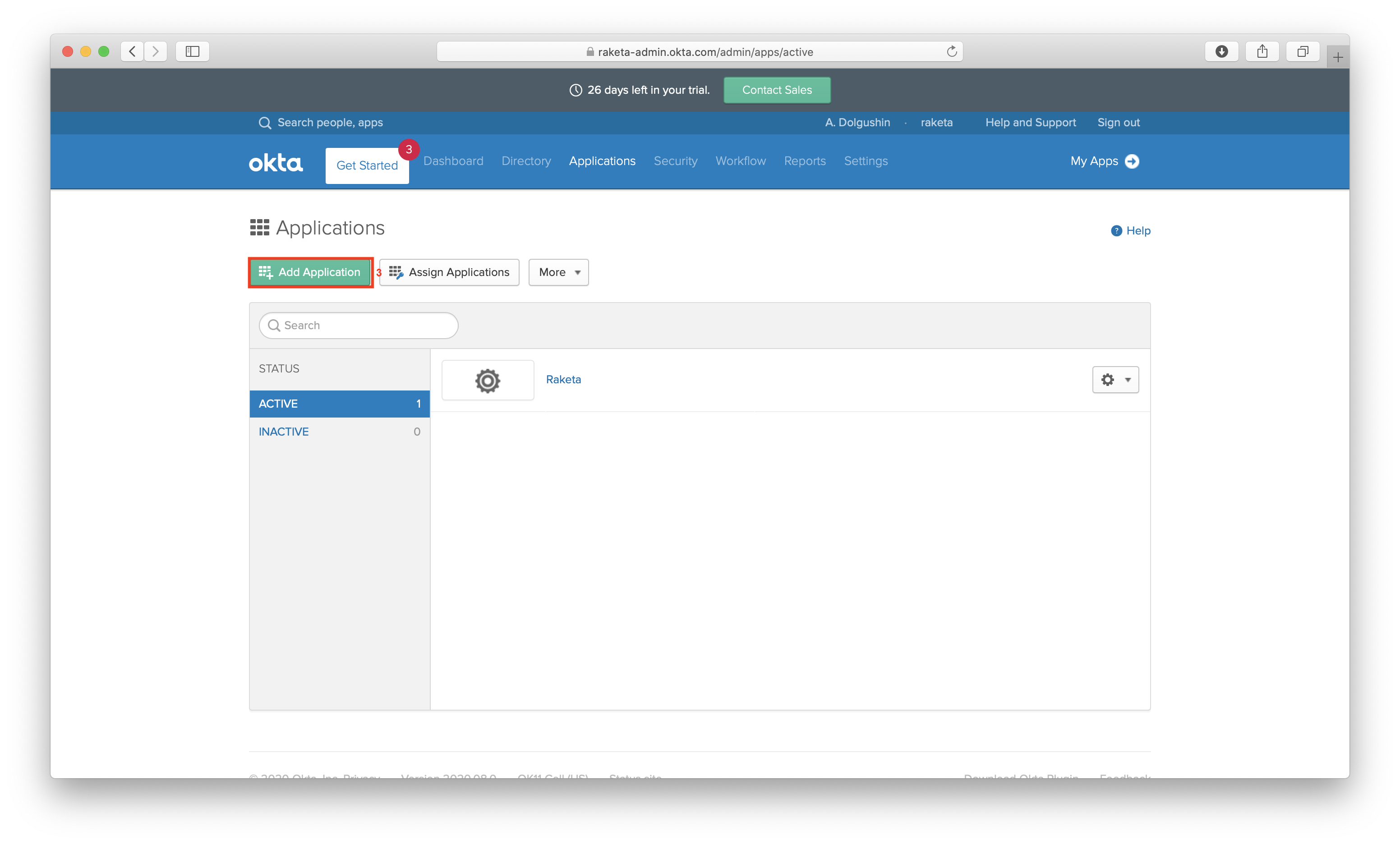Open the Reports menu
This screenshot has width=1400, height=845.
805,161
